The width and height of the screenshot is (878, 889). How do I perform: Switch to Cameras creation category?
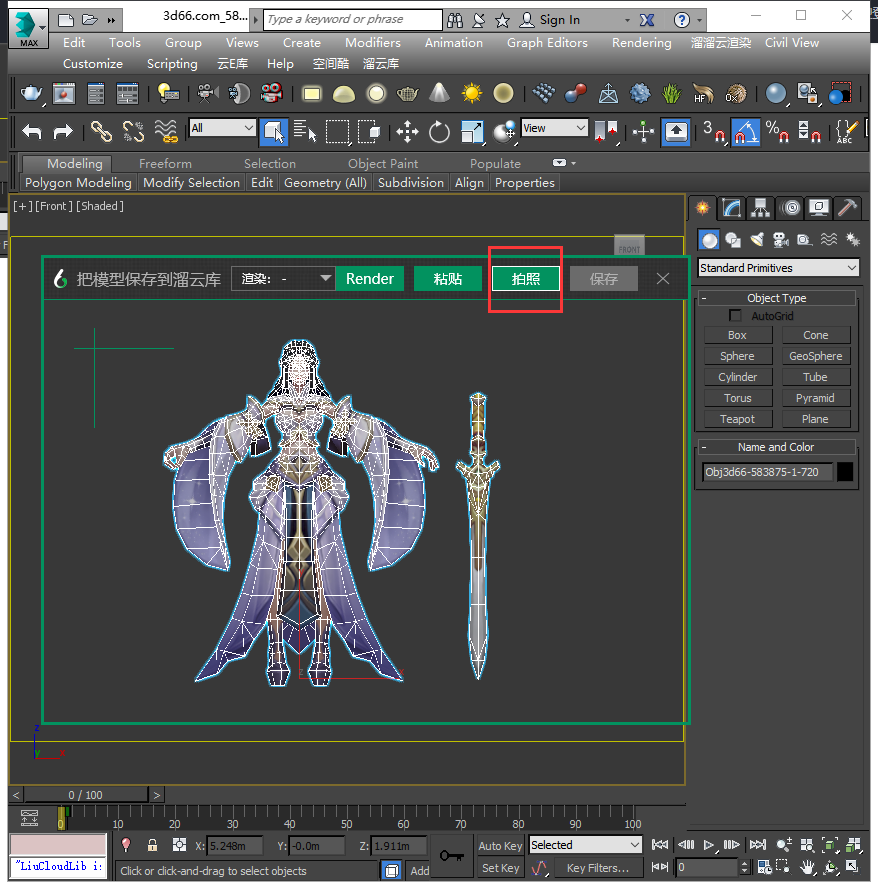[781, 240]
